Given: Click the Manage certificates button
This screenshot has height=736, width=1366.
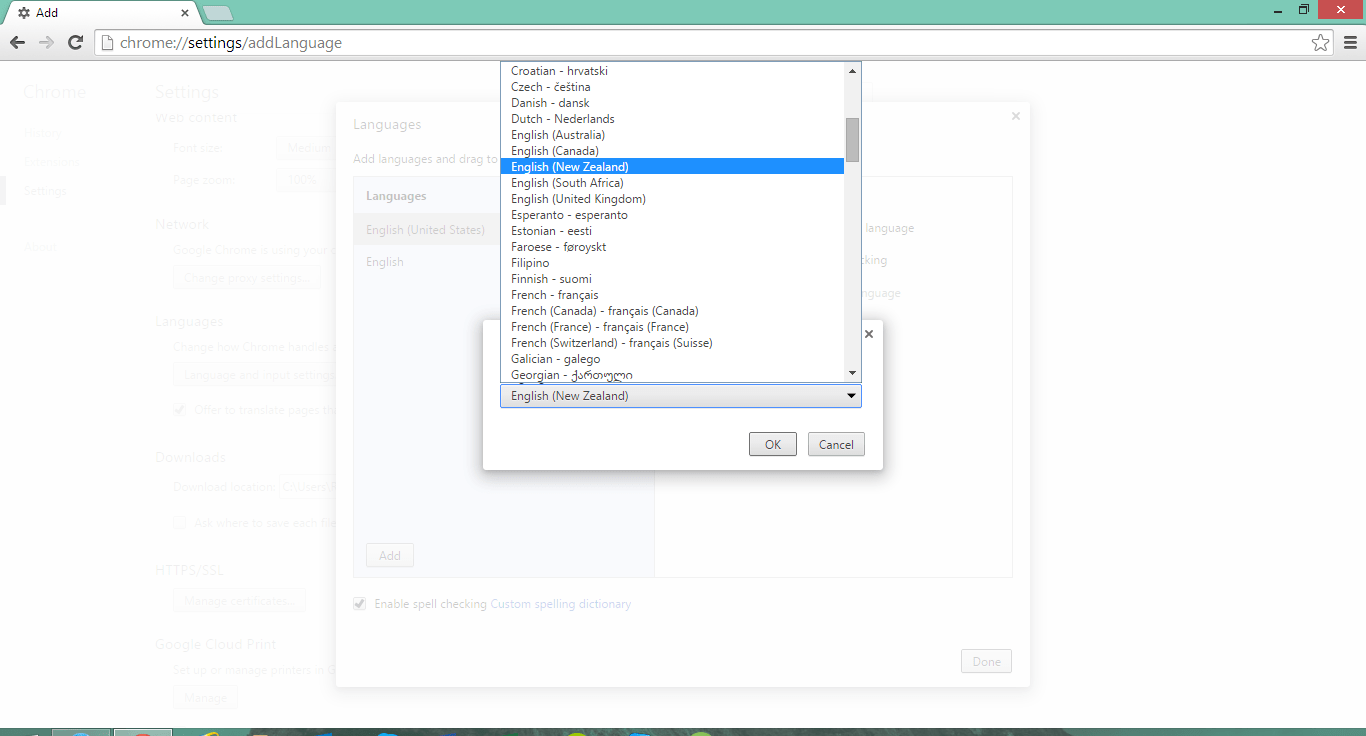Looking at the screenshot, I should [239, 601].
